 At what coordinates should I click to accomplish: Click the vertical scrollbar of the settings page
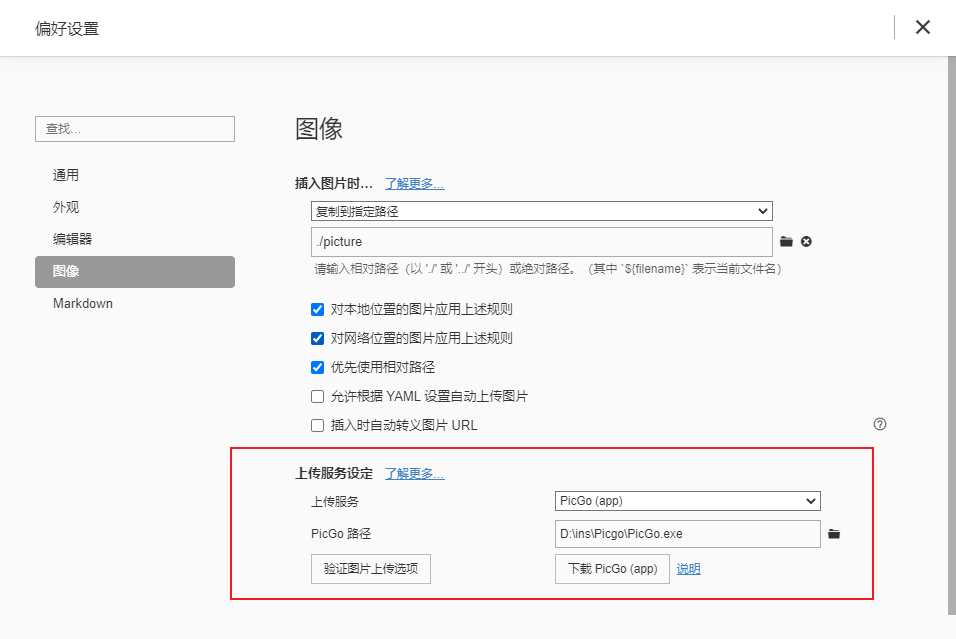point(952,335)
